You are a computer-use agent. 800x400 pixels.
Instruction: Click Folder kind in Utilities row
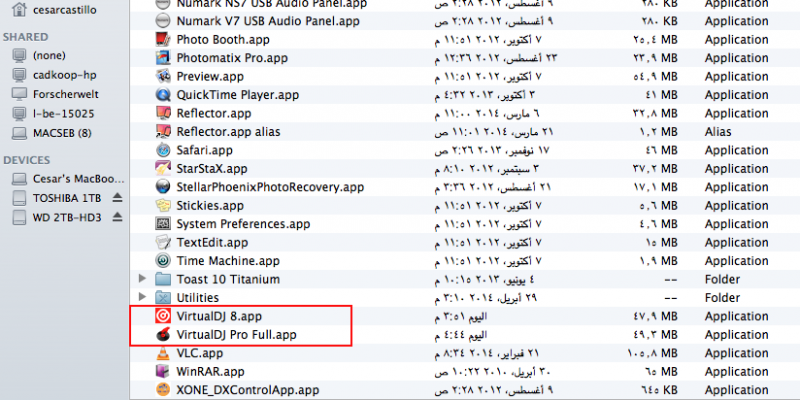722,298
